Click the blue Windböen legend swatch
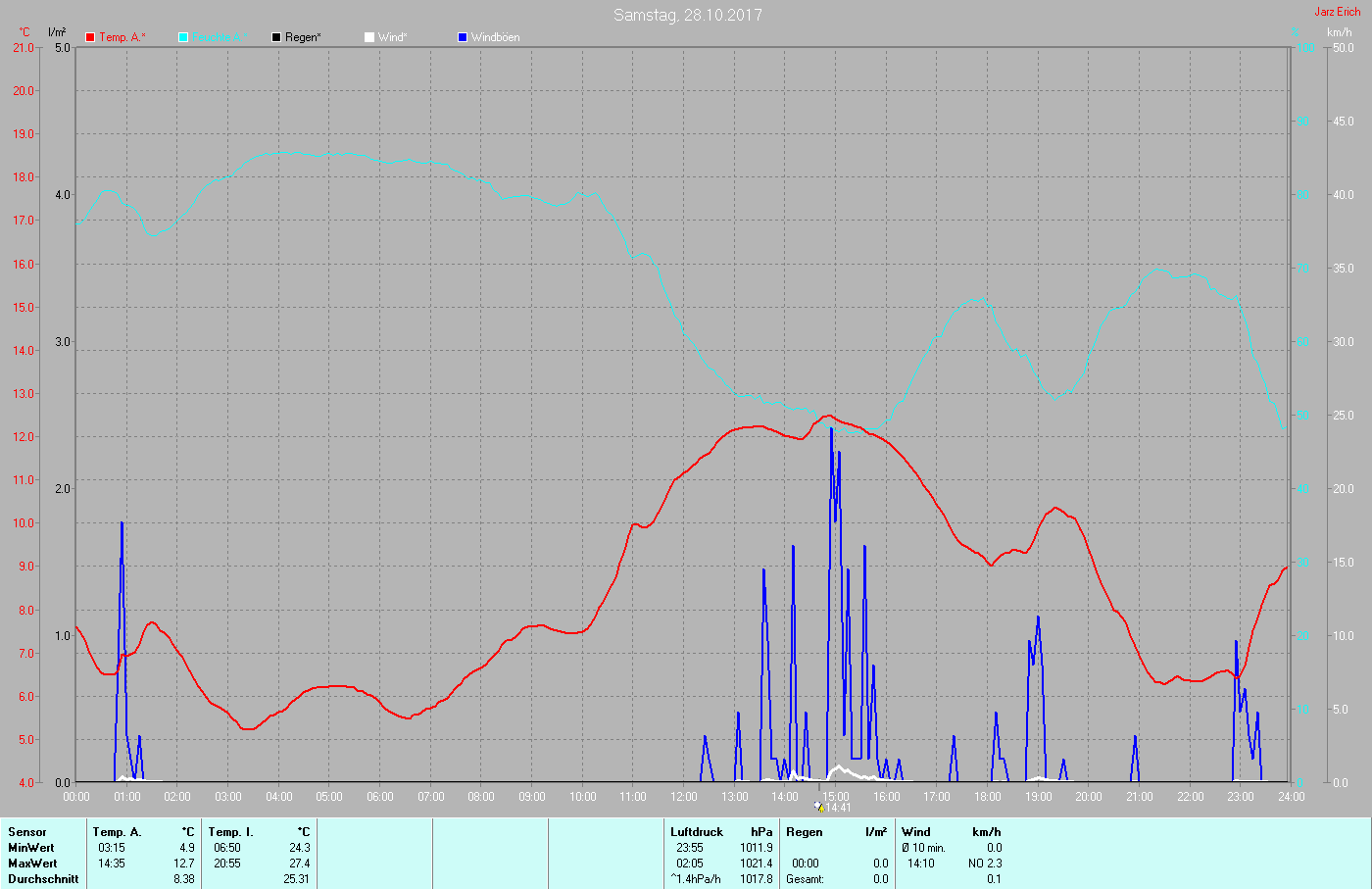The width and height of the screenshot is (1372, 889). [463, 37]
